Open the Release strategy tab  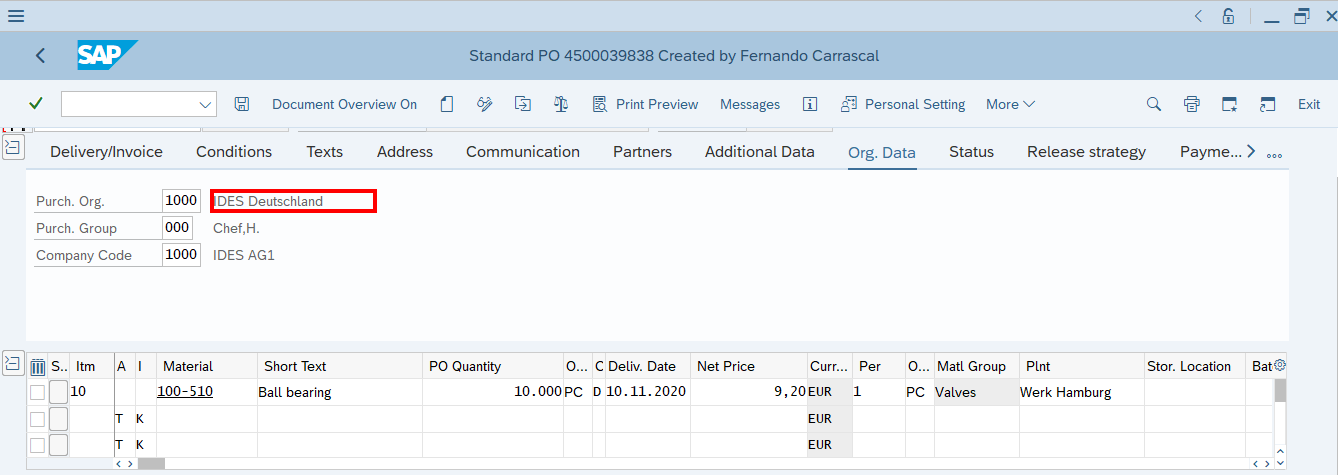pyautogui.click(x=1086, y=152)
